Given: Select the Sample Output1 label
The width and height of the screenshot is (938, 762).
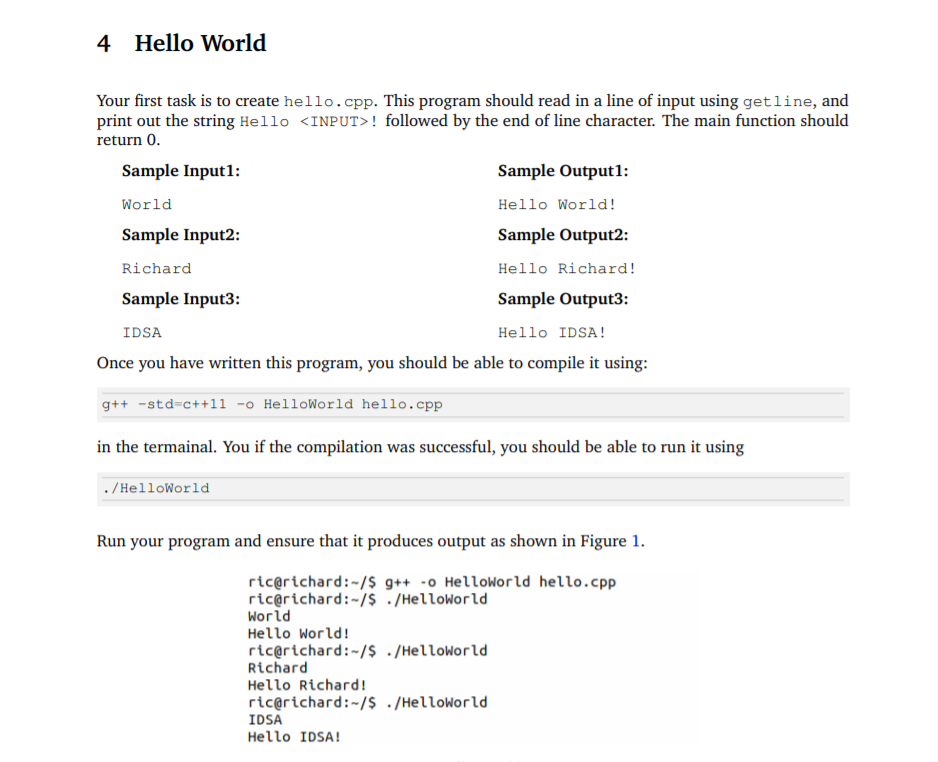Looking at the screenshot, I should pos(563,170).
